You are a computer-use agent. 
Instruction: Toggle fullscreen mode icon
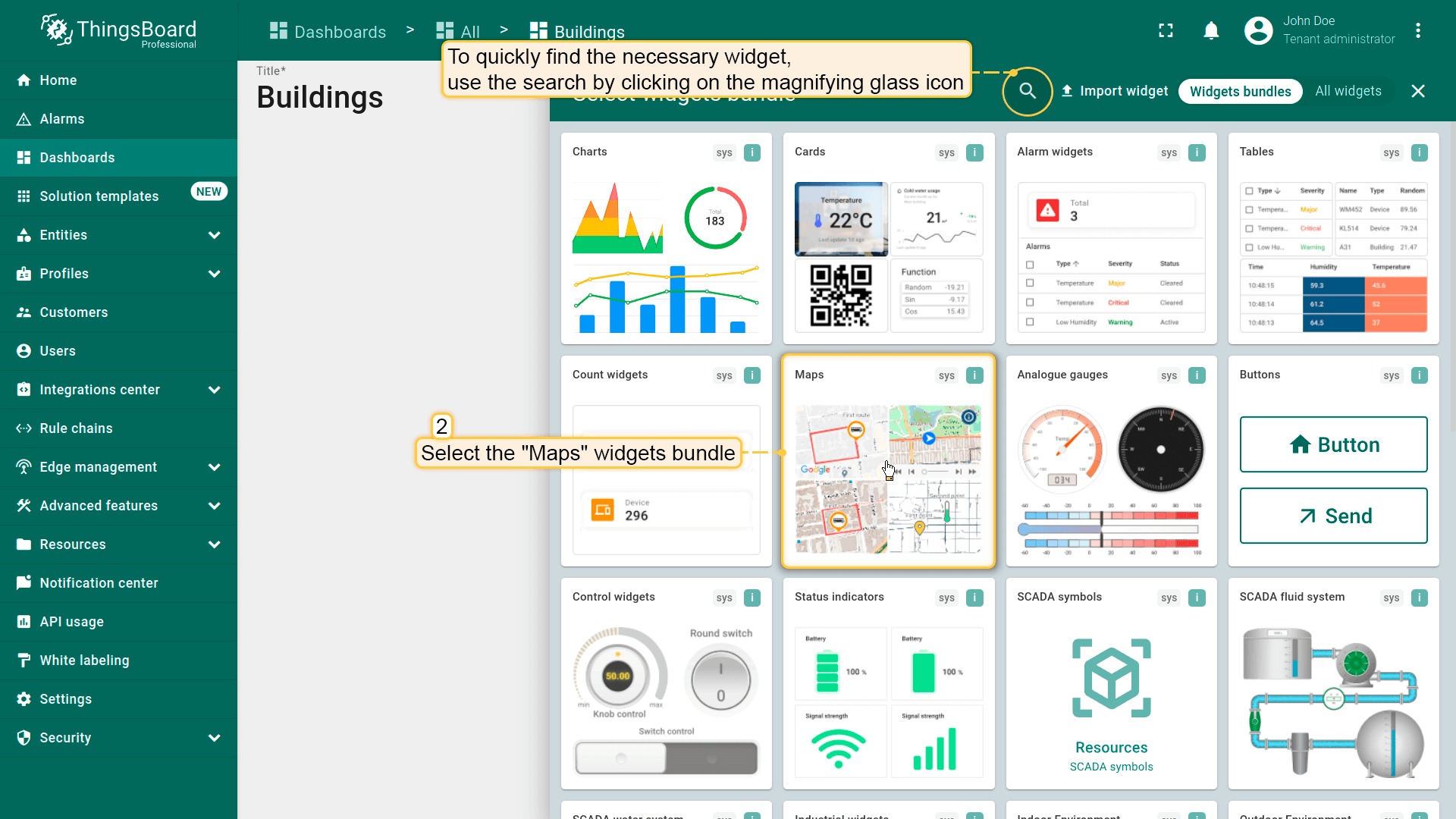pyautogui.click(x=1166, y=31)
